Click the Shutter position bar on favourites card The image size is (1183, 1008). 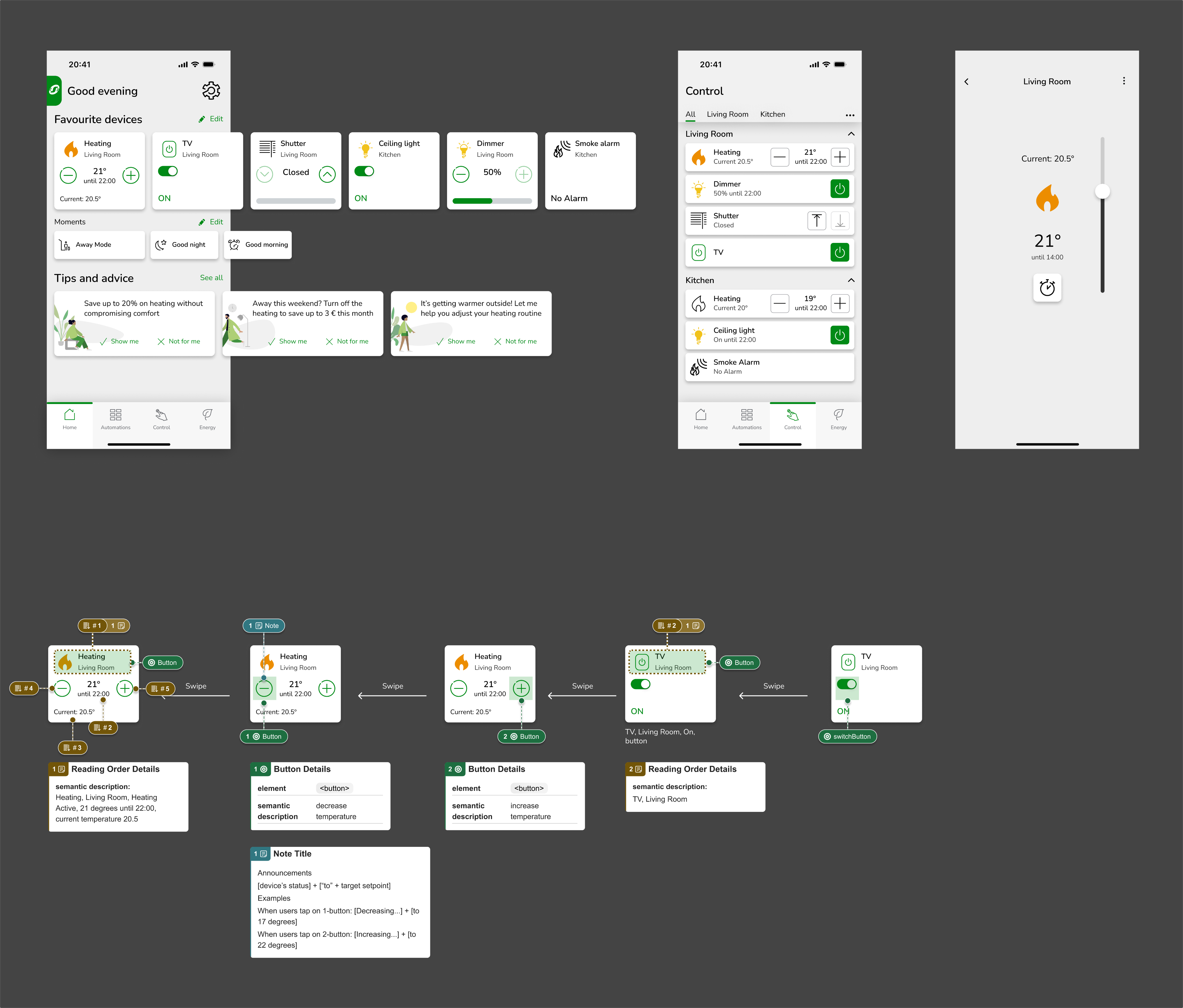(296, 201)
